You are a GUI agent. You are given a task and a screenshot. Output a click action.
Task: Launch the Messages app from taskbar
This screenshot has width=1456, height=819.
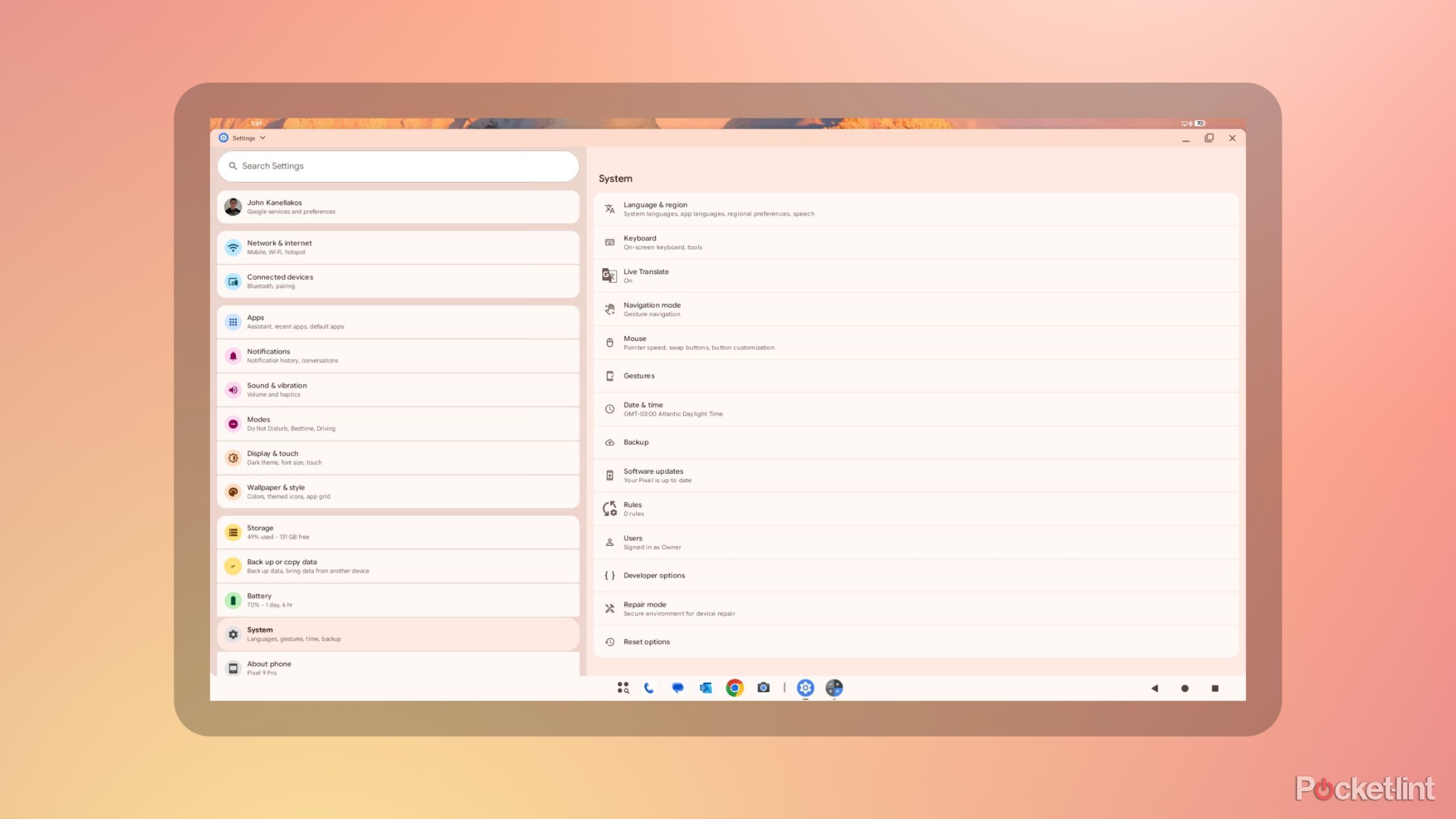click(677, 688)
